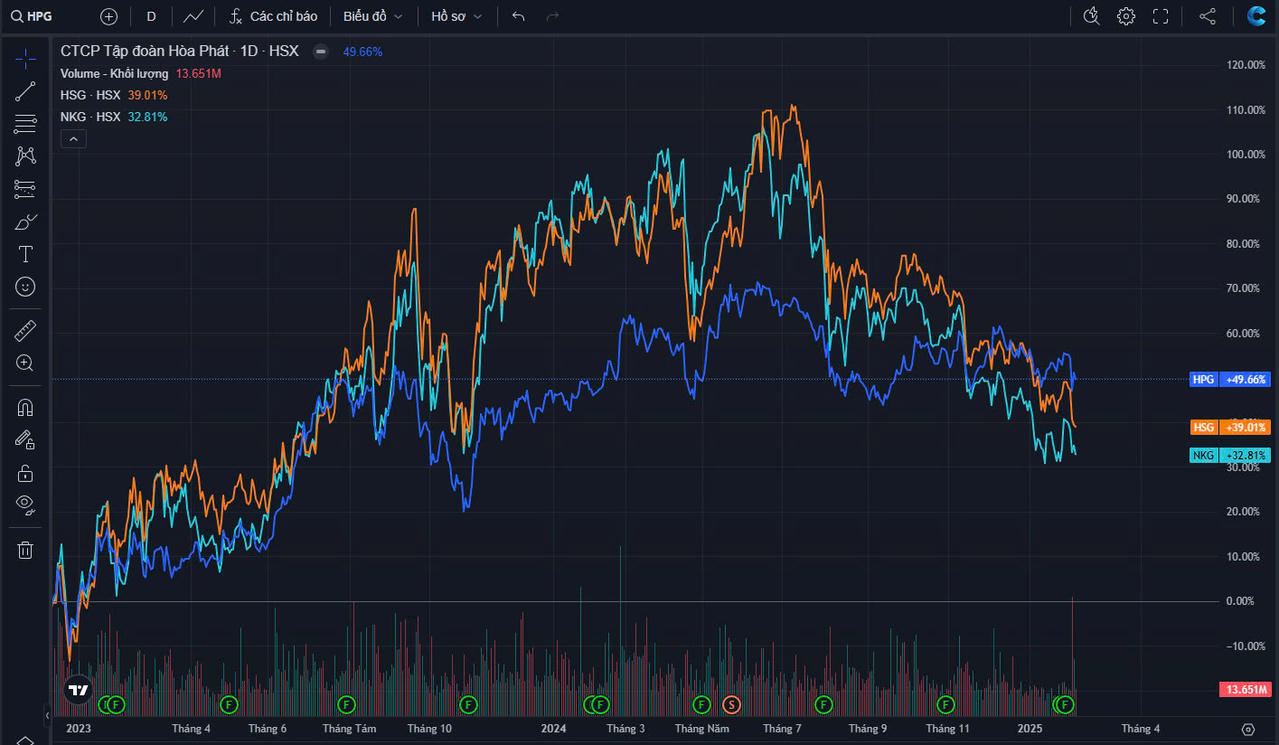The image size is (1279, 745).
Task: Open Các chỉ báo indicators menu
Action: point(272,16)
